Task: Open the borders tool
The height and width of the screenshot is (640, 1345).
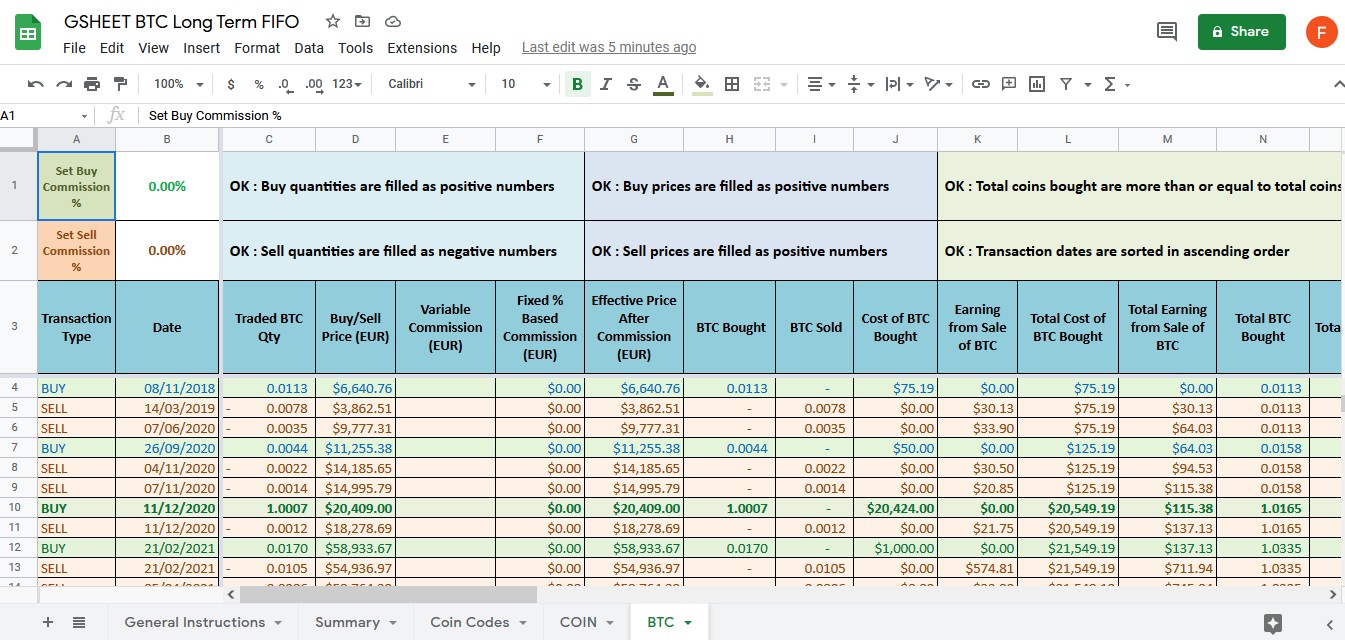Action: pos(732,84)
